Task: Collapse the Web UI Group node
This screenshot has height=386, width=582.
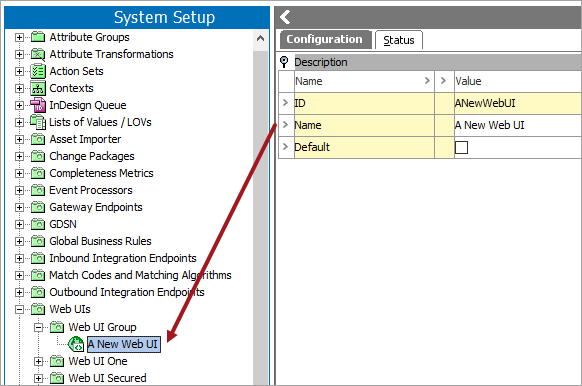Action: coord(38,327)
